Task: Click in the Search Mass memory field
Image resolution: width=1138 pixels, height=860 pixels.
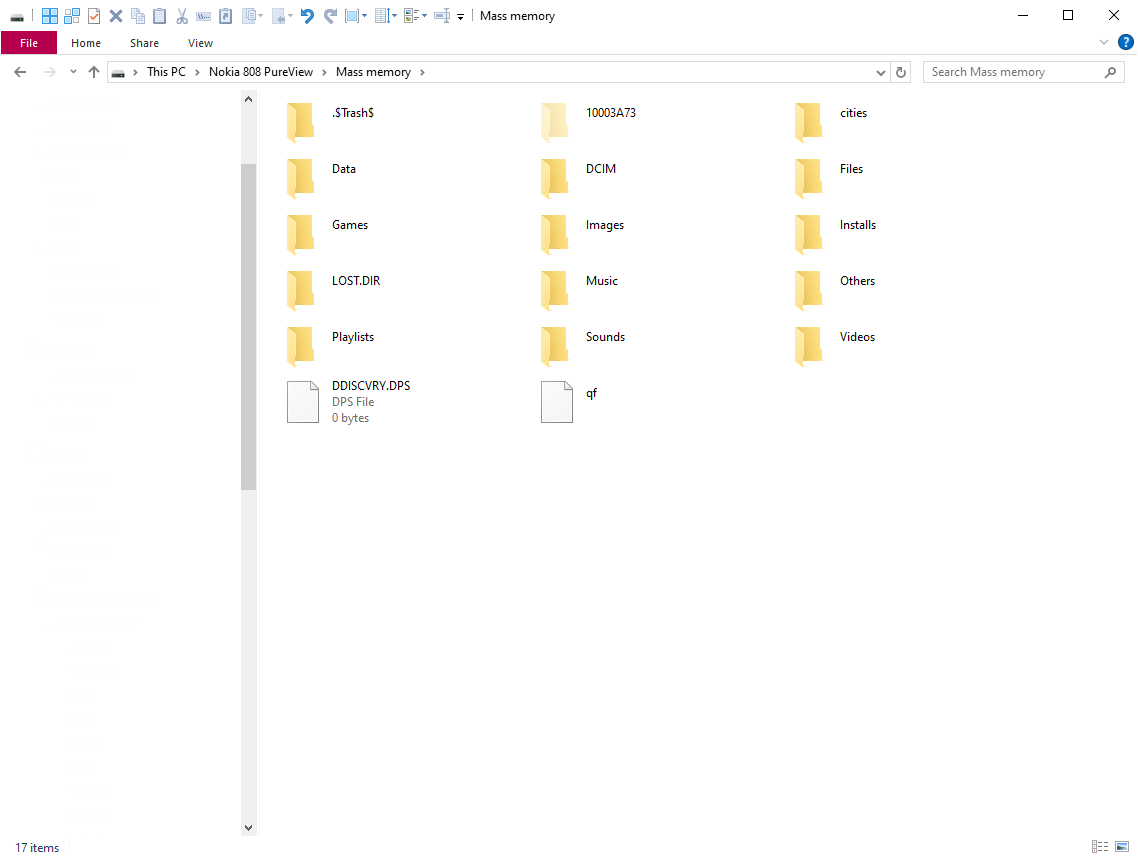Action: (1023, 72)
